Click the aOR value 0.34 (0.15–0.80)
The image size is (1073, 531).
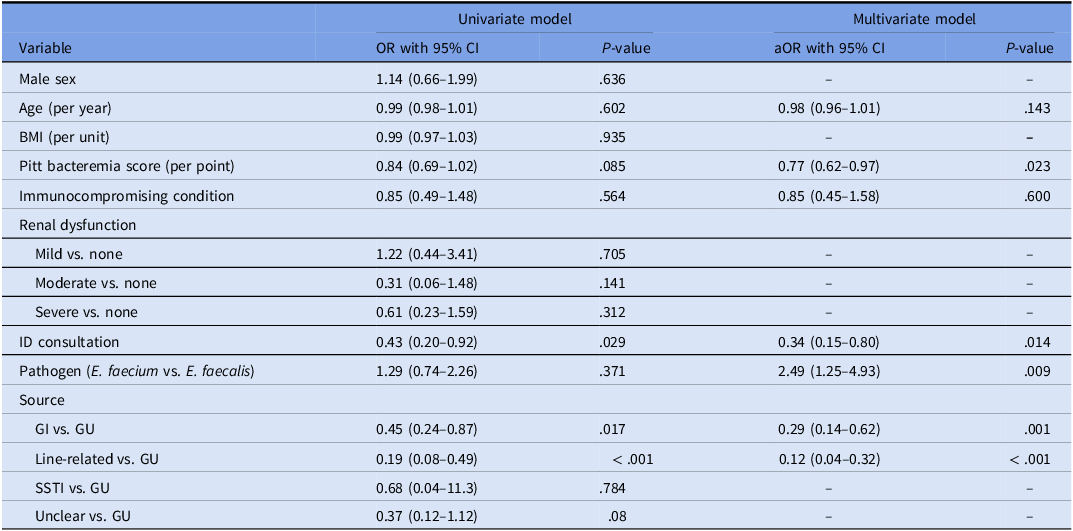tap(829, 341)
